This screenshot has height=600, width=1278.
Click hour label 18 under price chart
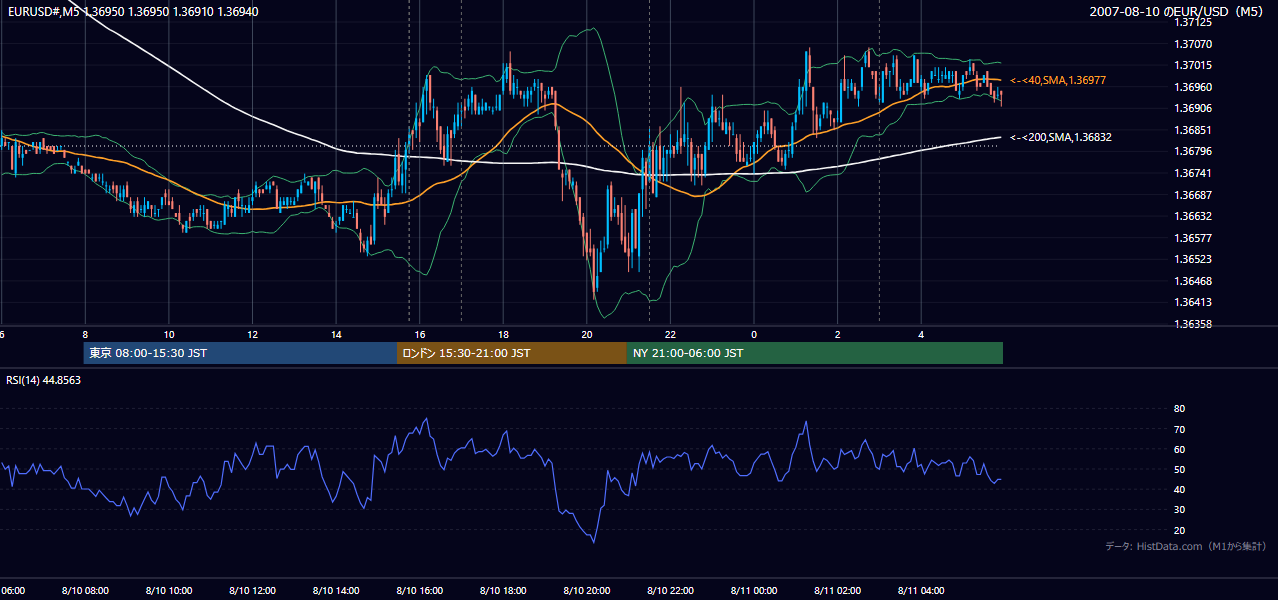[x=503, y=334]
